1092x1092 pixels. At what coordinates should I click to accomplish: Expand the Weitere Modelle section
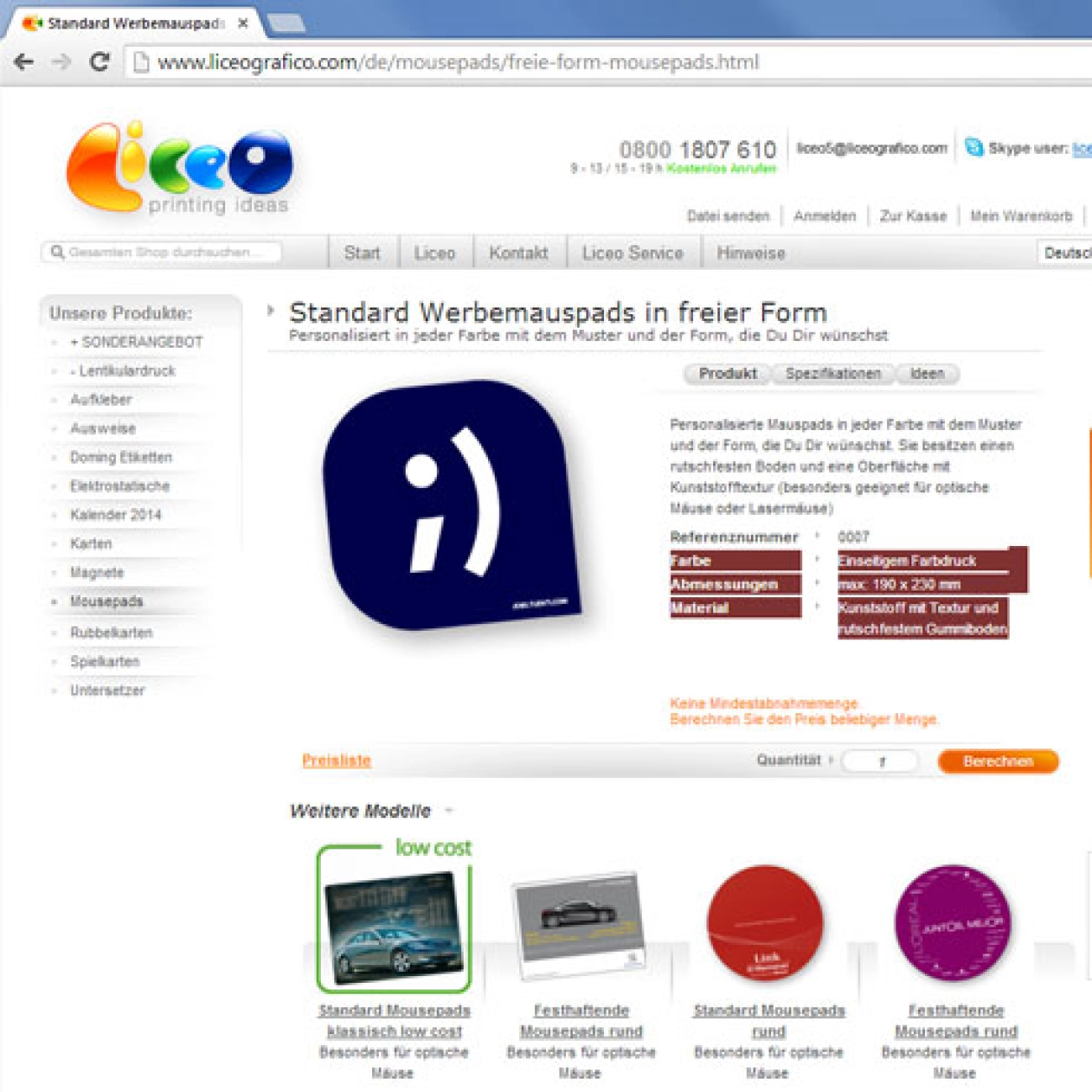point(449,811)
